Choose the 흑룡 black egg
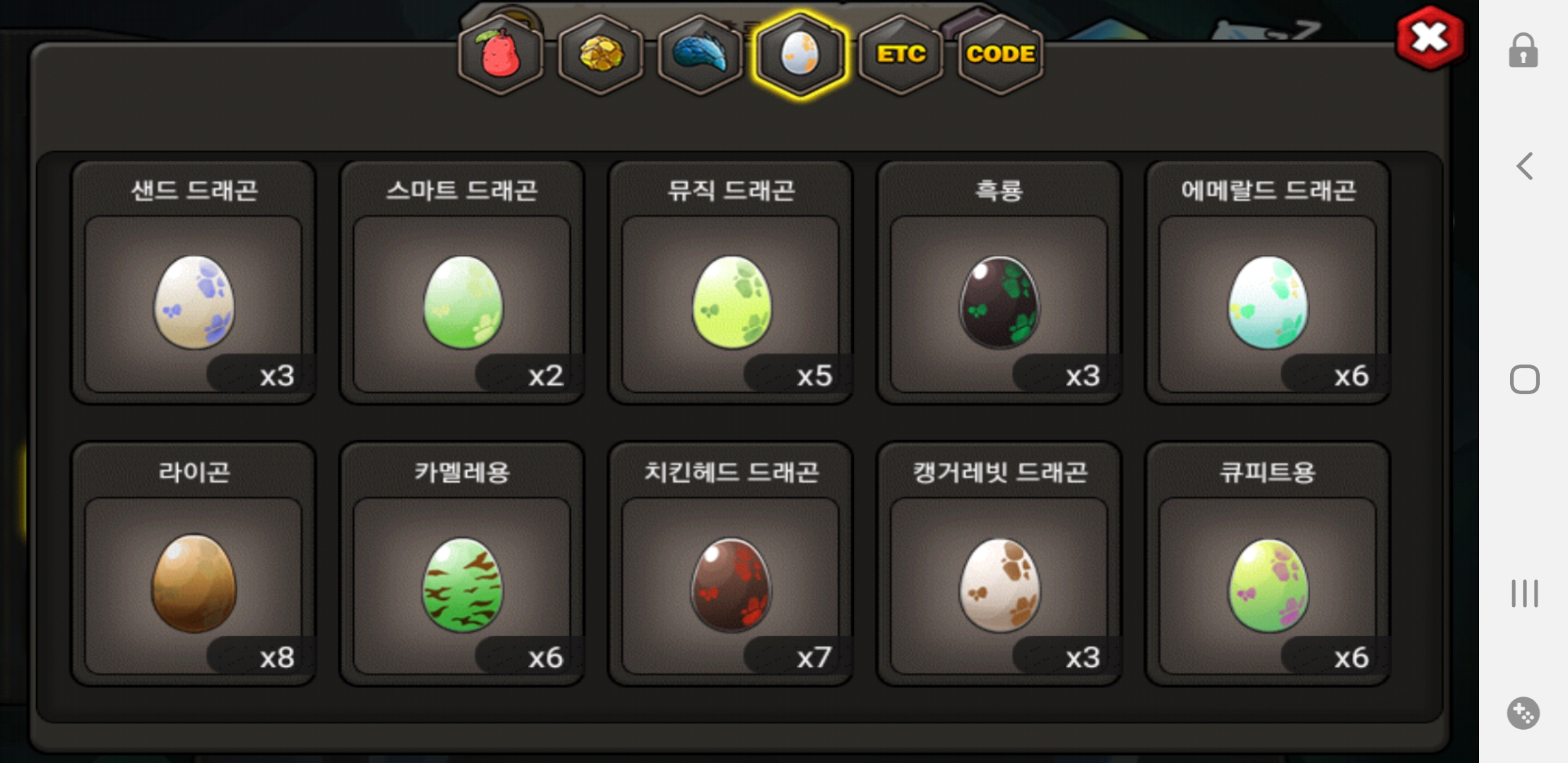This screenshot has width=1568, height=763. click(999, 283)
